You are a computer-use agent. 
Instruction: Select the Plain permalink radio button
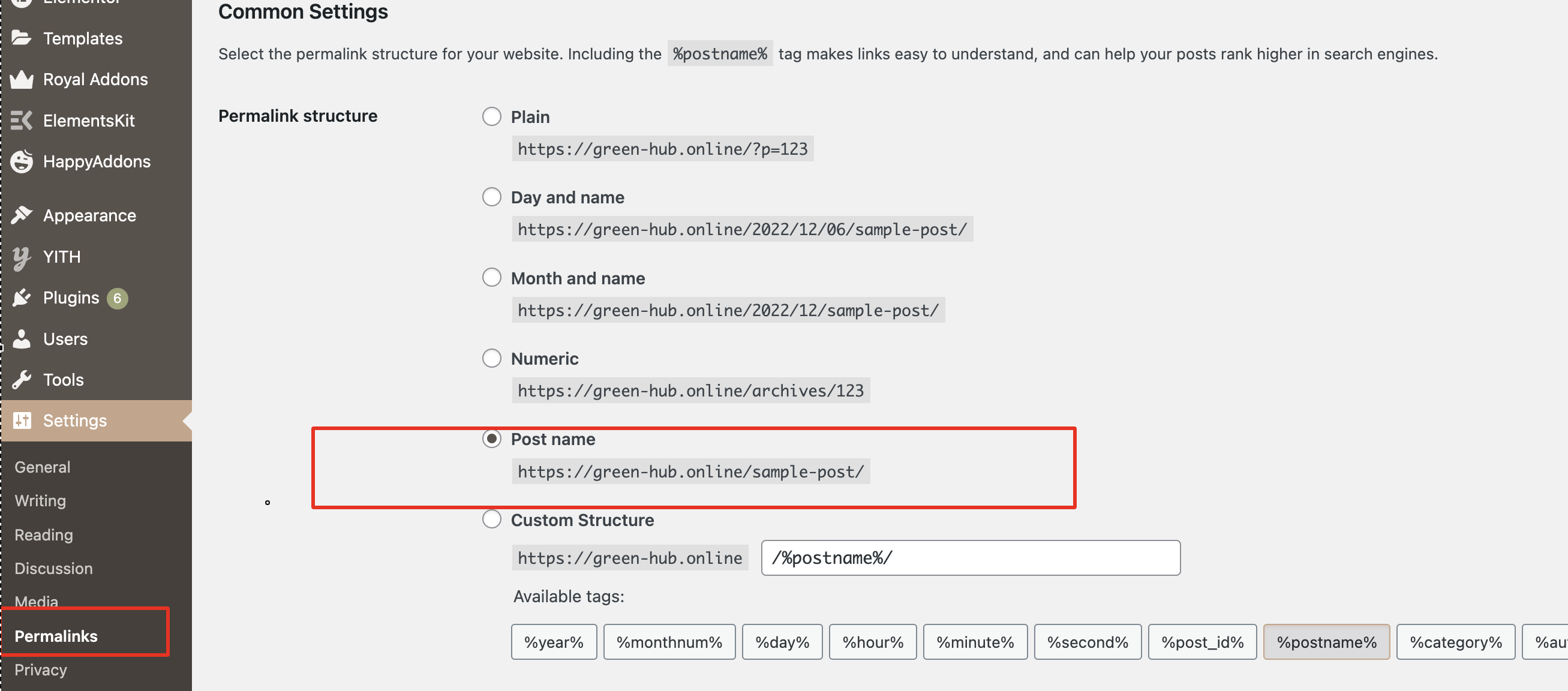point(492,116)
